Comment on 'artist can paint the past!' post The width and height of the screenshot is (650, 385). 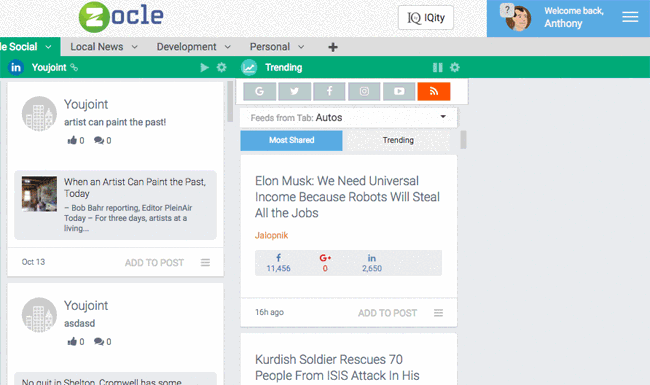(102, 140)
